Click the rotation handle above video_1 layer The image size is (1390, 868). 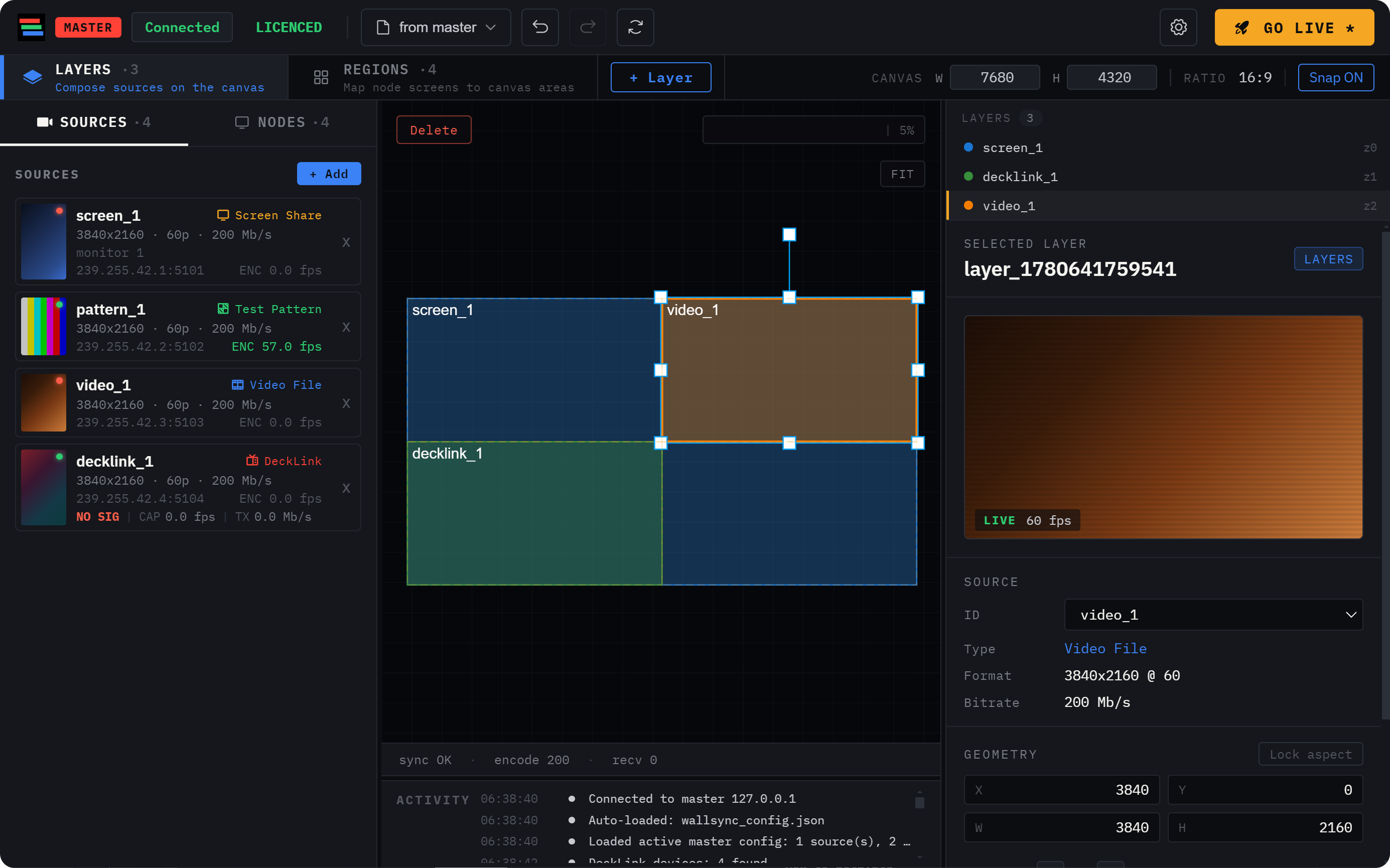tap(789, 234)
